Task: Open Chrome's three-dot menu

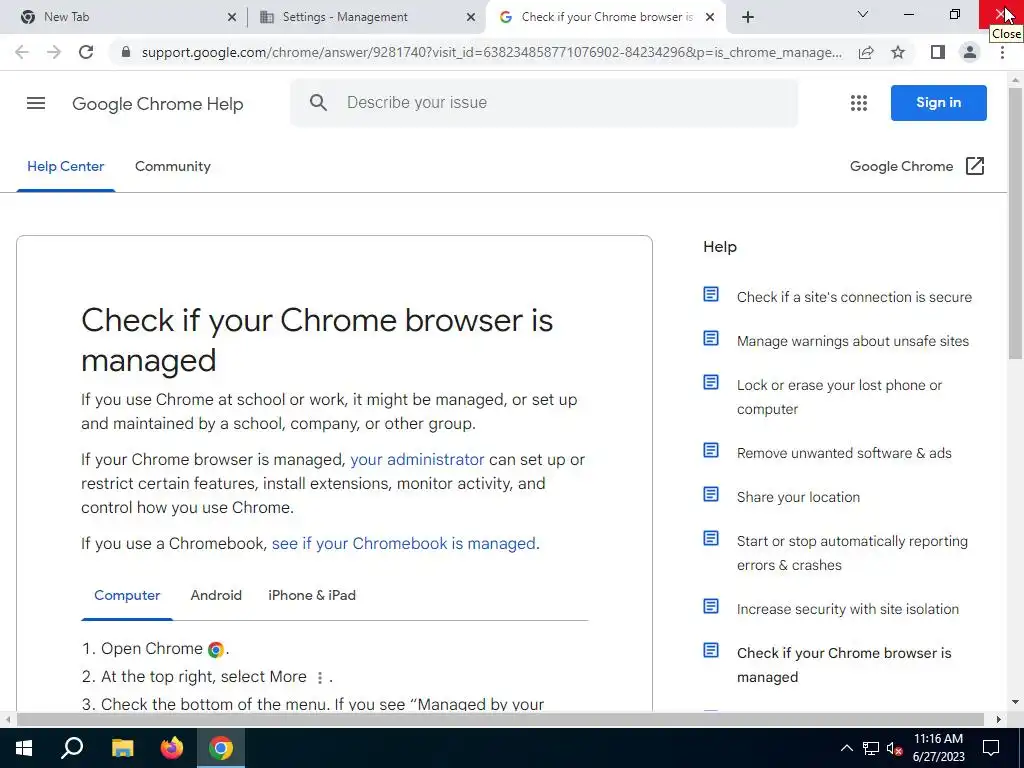Action: (1002, 52)
